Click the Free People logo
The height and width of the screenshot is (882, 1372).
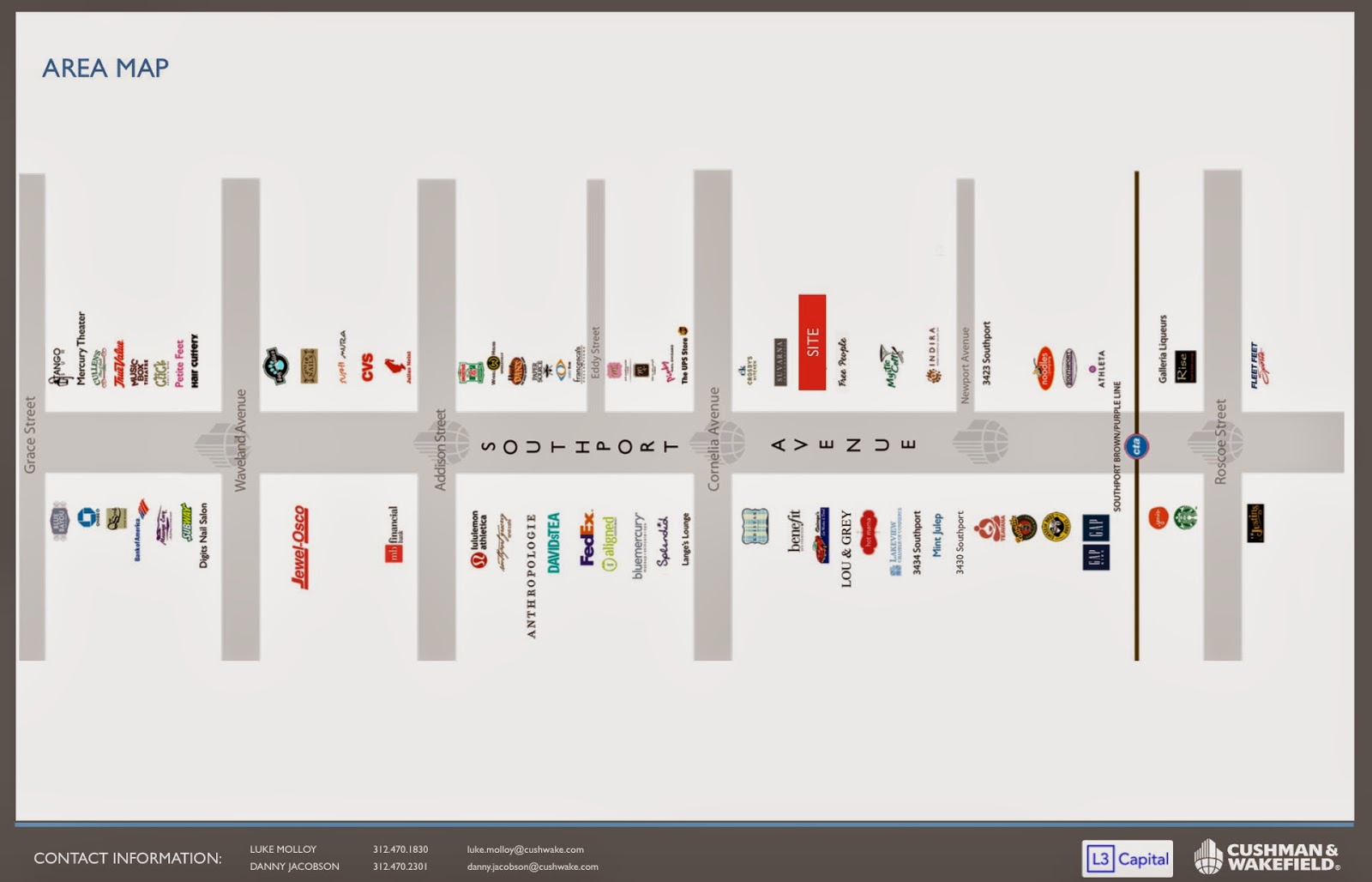(843, 363)
